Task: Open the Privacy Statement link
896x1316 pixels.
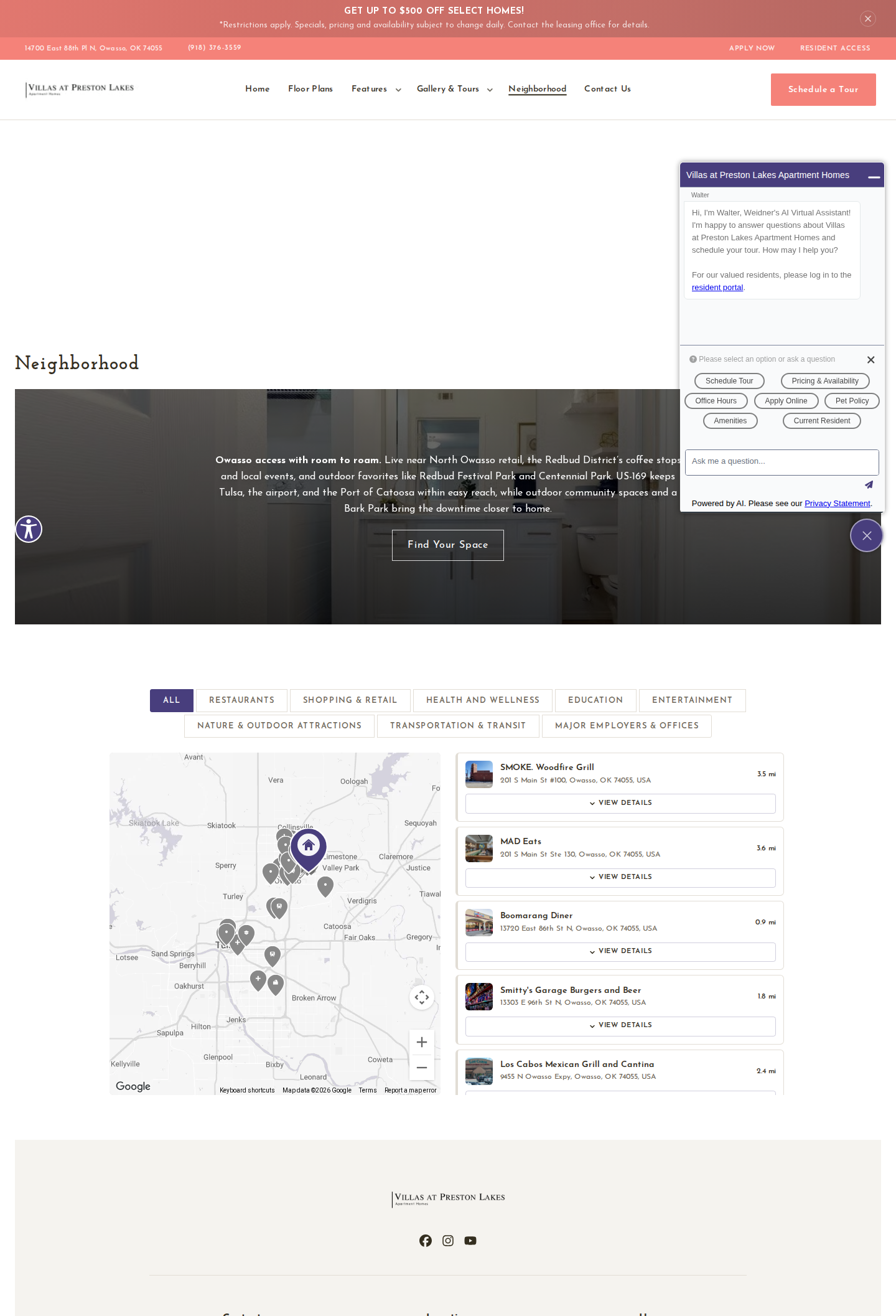Action: tap(838, 504)
